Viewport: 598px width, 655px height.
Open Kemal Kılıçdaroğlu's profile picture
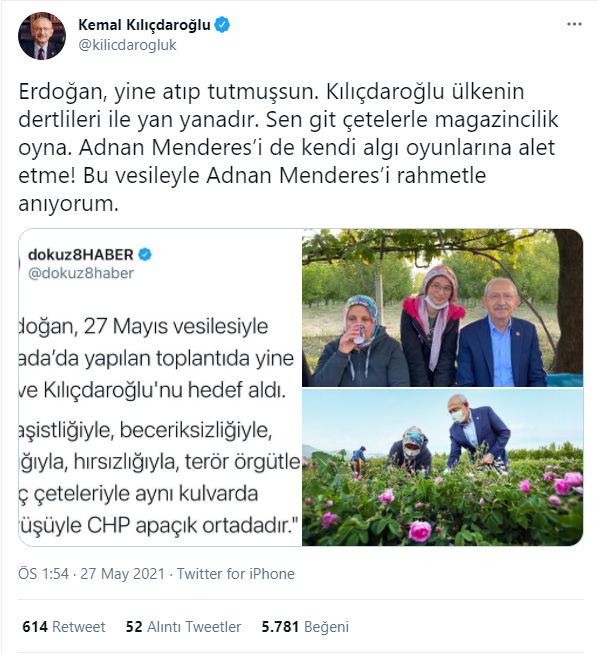tap(42, 36)
